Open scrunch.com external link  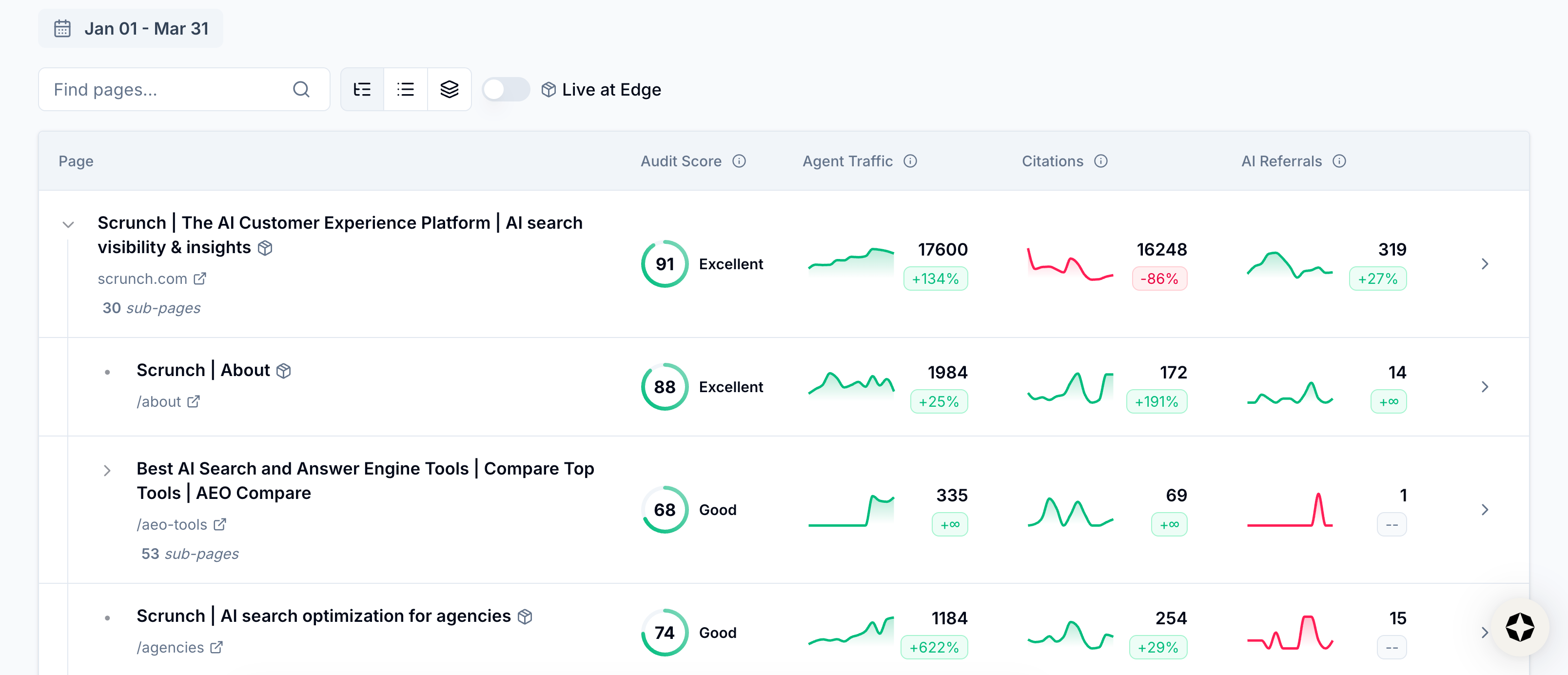click(199, 279)
